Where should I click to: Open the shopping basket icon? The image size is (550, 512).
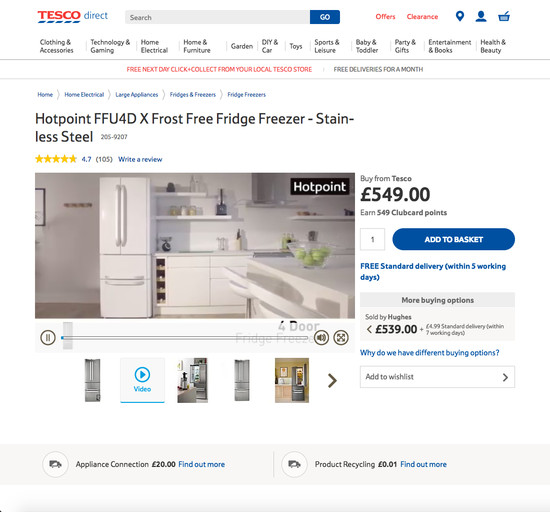[504, 16]
